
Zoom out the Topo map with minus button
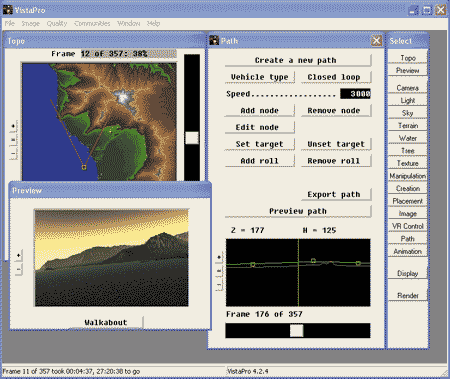tap(13, 153)
